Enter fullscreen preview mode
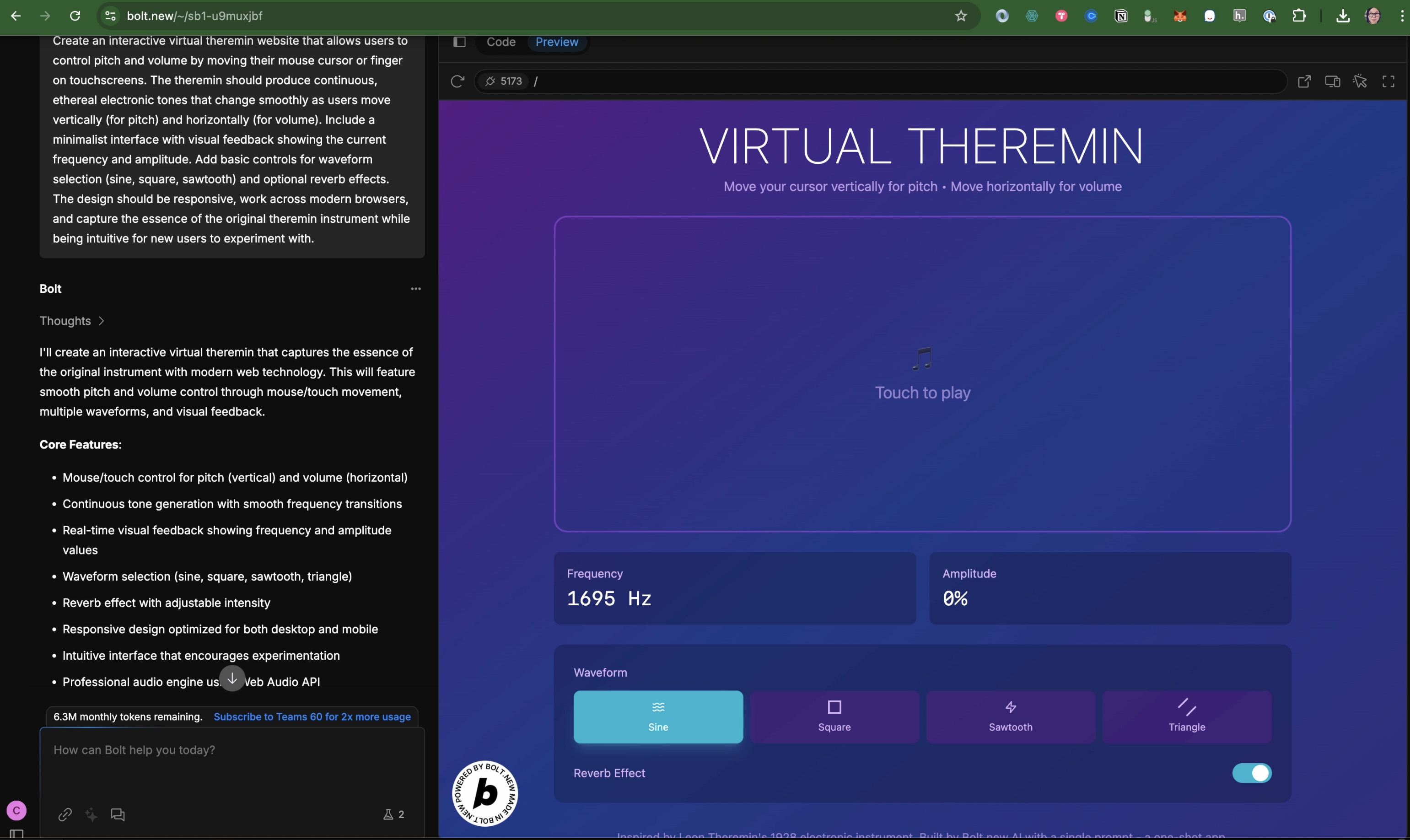This screenshot has height=840, width=1410. 1388,81
